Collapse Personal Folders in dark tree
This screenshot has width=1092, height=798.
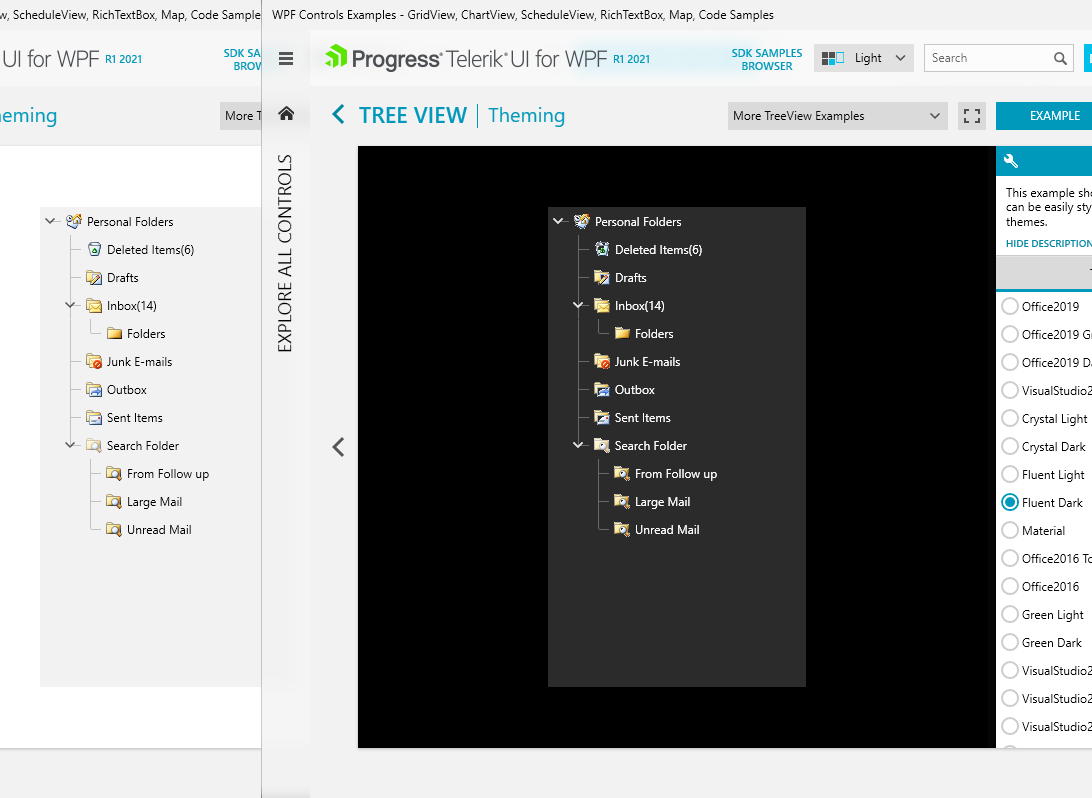click(559, 221)
